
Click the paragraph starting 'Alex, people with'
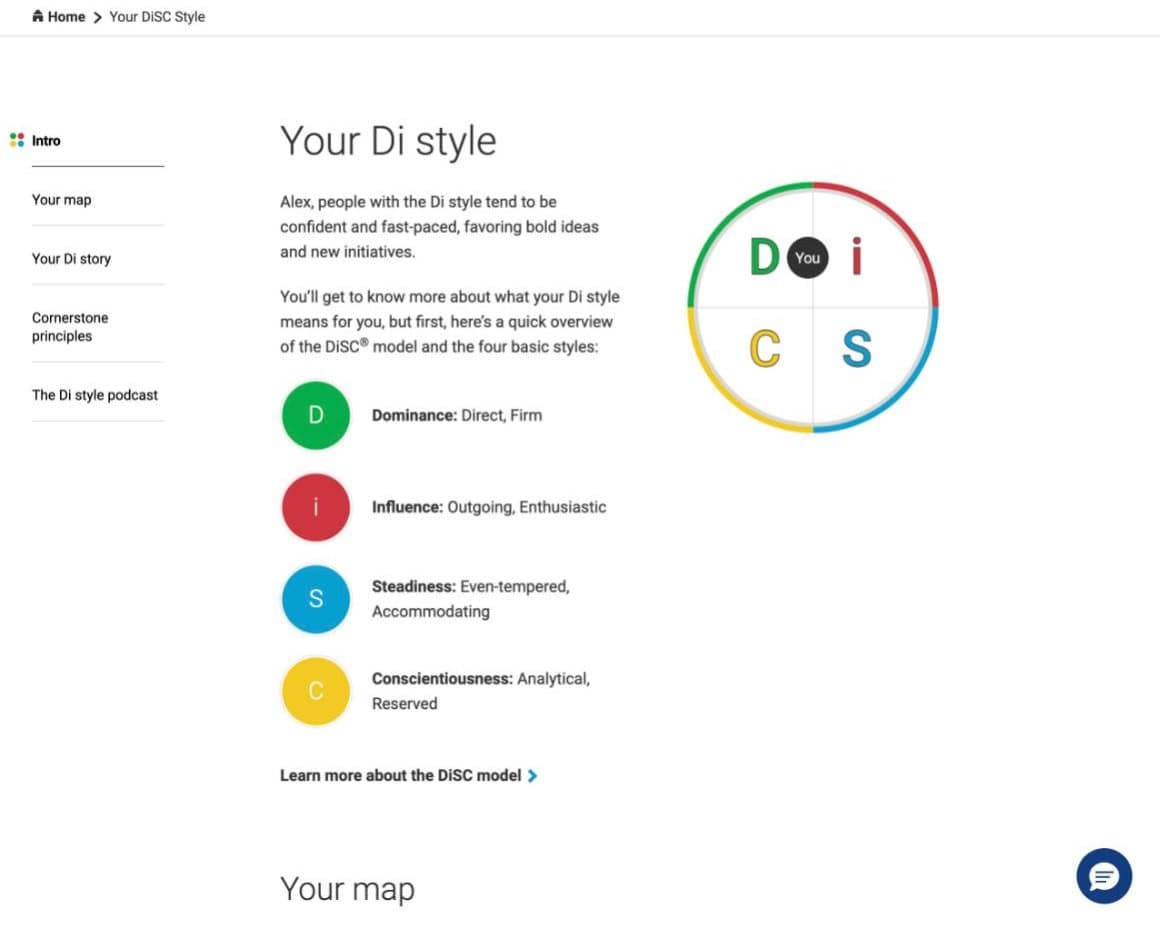coord(439,227)
